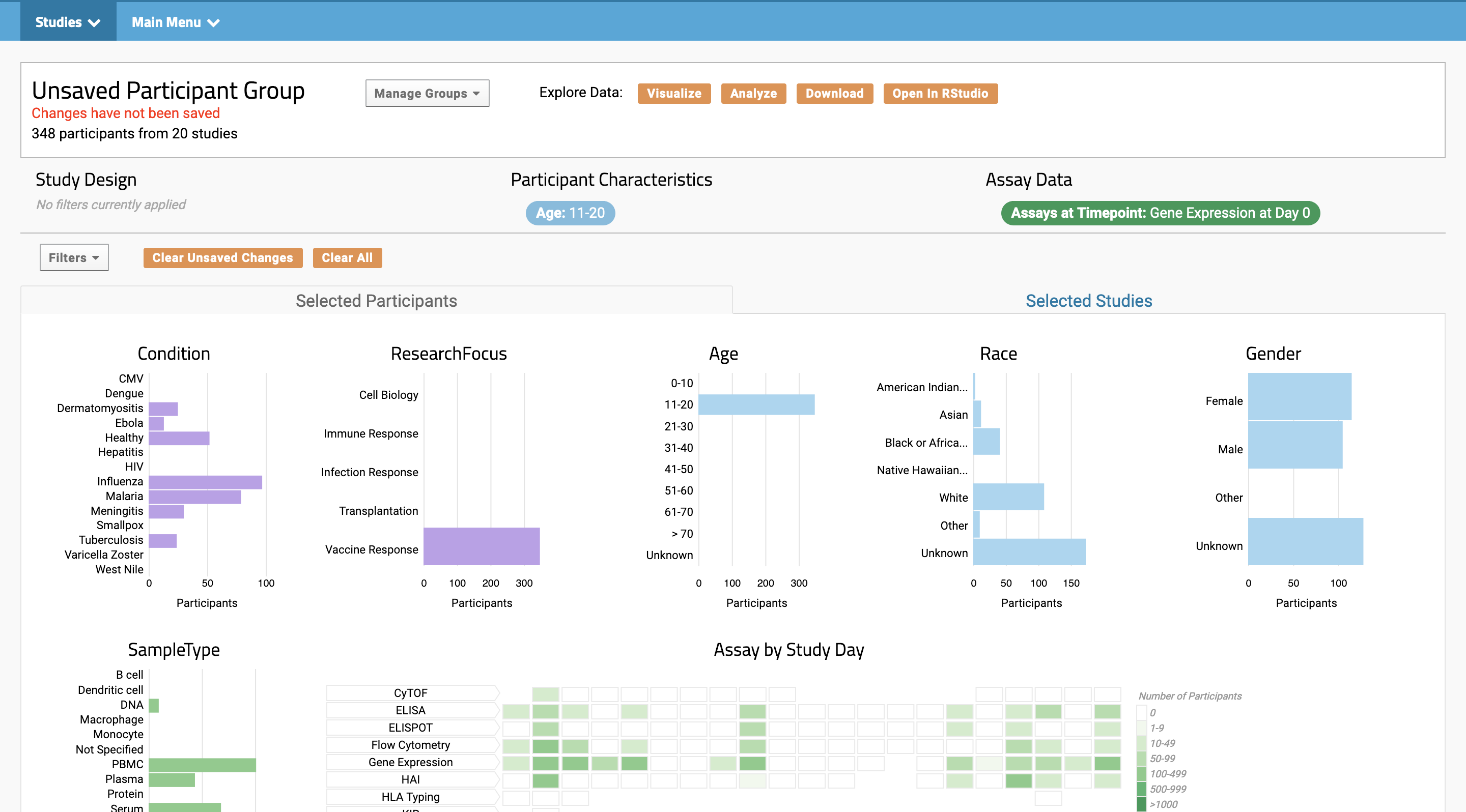The width and height of the screenshot is (1466, 812).
Task: Click the Gene Expression assay label
Action: click(411, 762)
